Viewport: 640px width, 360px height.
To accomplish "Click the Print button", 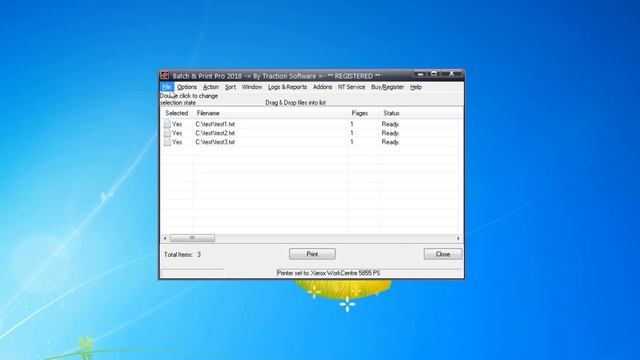I will (312, 254).
